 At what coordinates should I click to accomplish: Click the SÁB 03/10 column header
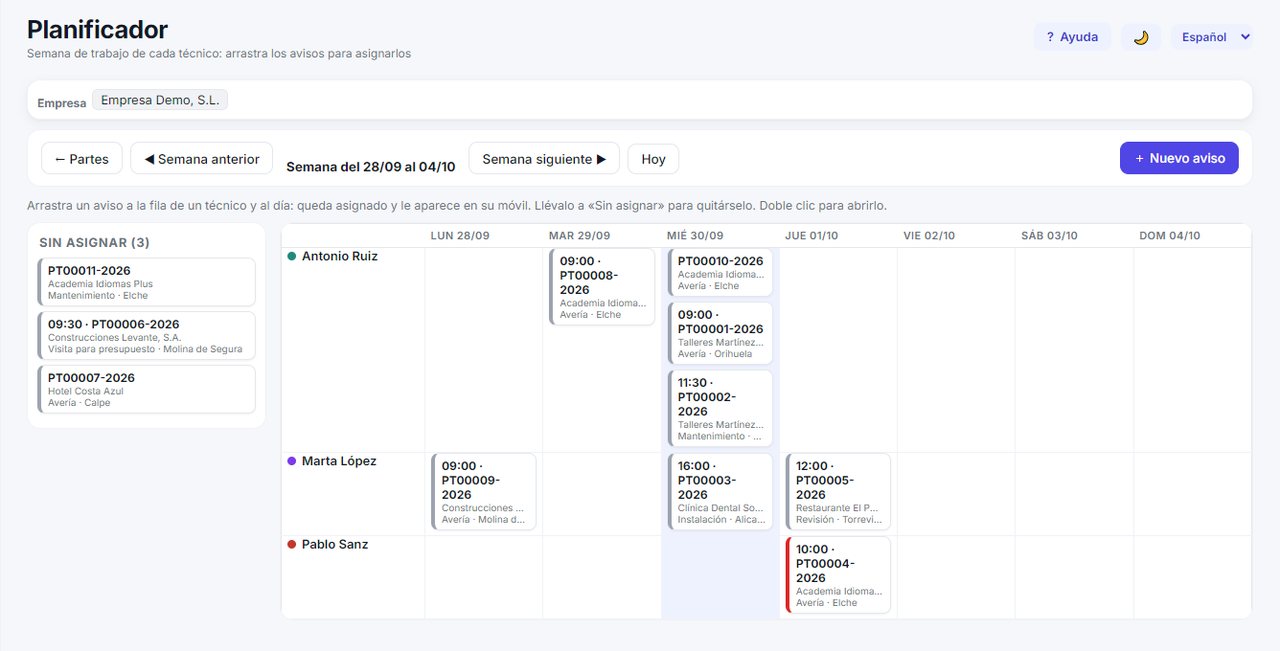[1049, 236]
